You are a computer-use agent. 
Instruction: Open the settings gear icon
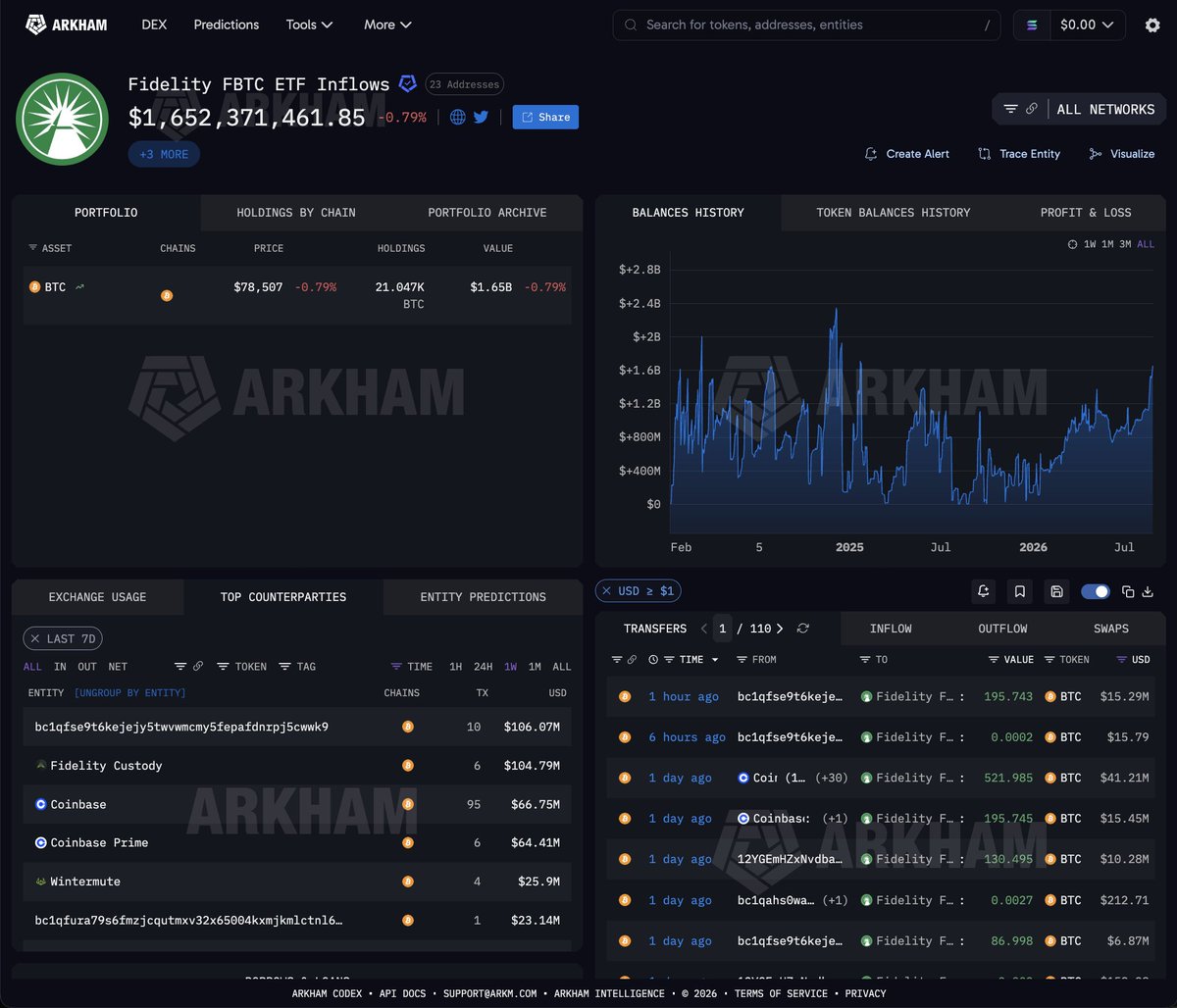point(1152,25)
